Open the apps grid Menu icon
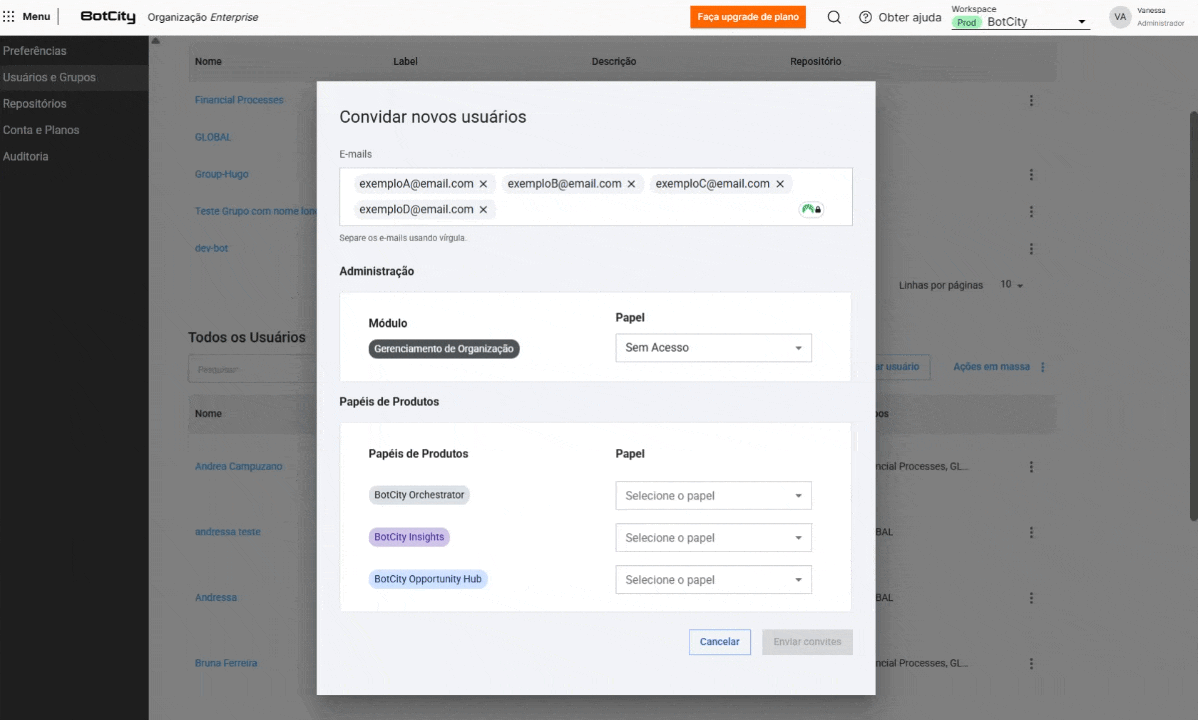1198x720 pixels. click(9, 17)
